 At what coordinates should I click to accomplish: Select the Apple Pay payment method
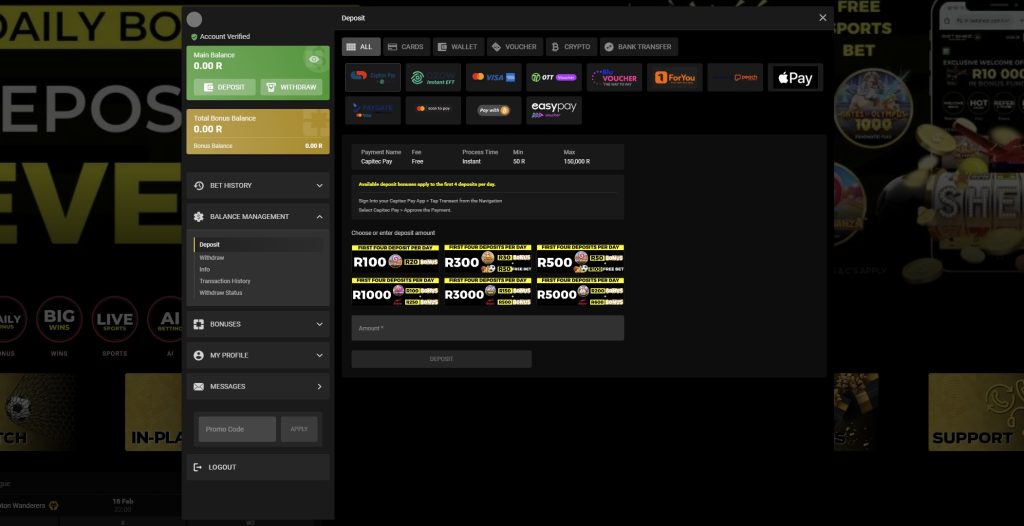[795, 77]
